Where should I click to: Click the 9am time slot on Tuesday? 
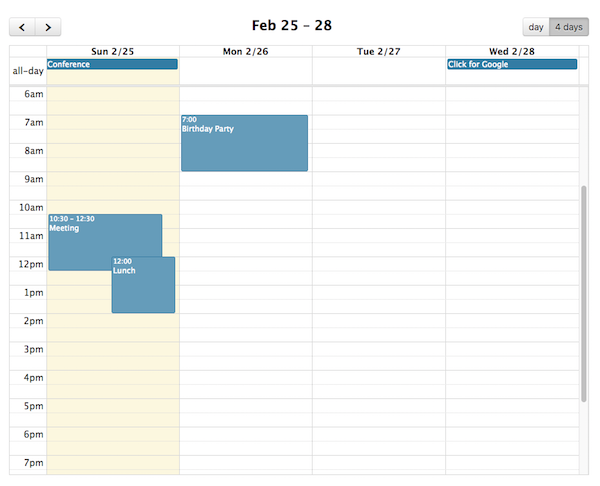click(x=379, y=179)
